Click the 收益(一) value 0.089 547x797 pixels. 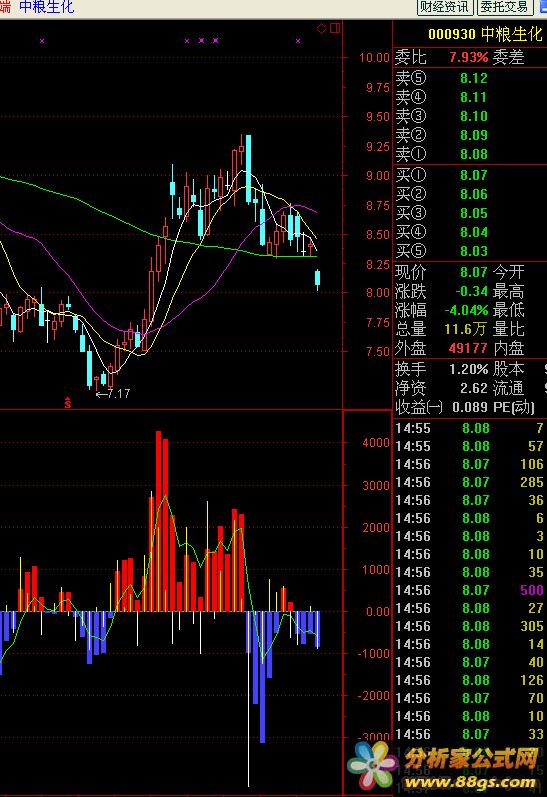click(470, 407)
